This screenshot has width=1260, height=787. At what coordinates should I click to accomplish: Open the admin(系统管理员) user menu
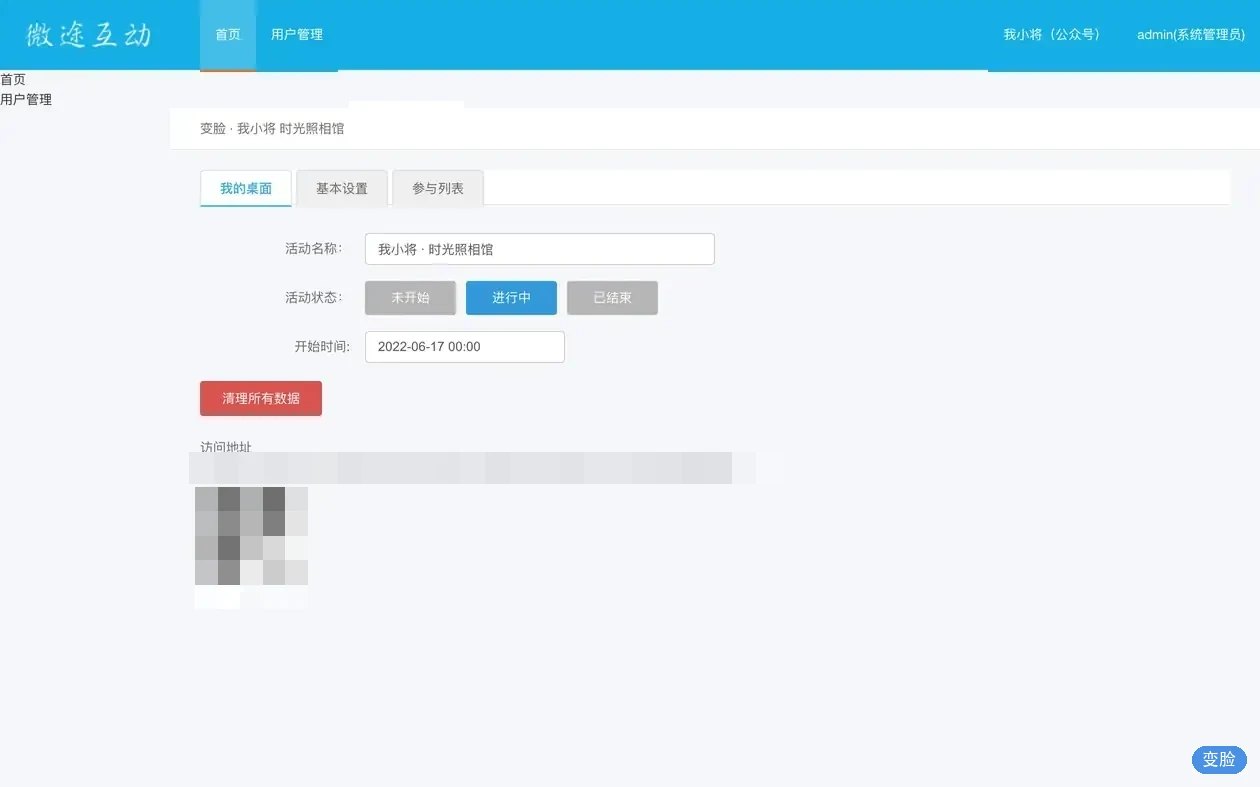pos(1191,35)
